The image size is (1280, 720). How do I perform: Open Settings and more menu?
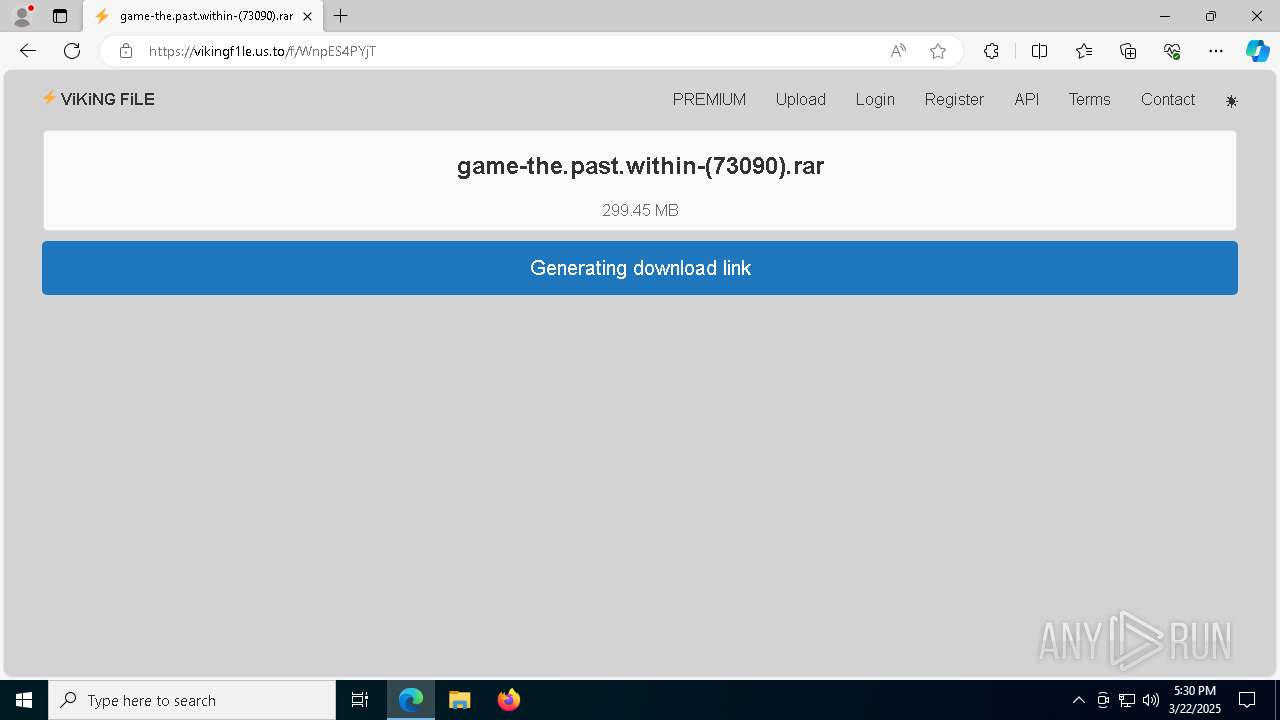1216,51
